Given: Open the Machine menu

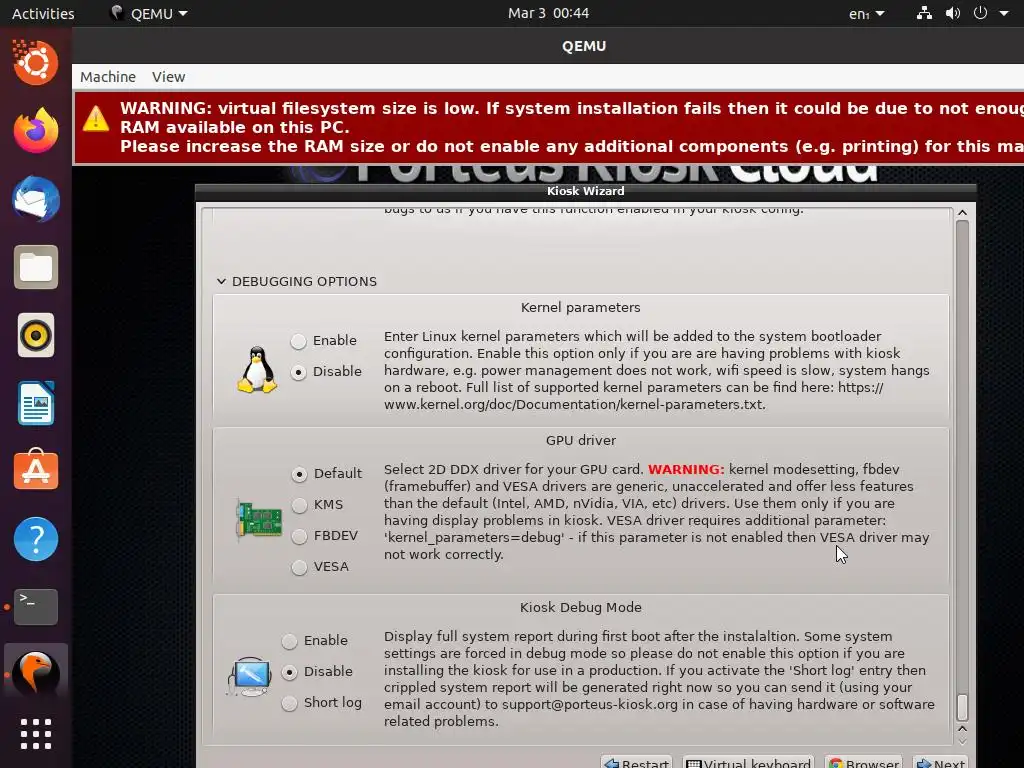Looking at the screenshot, I should coord(108,77).
